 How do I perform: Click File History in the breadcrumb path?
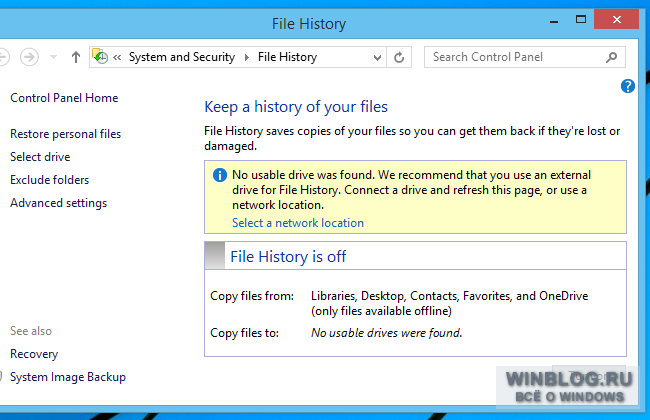click(x=287, y=57)
